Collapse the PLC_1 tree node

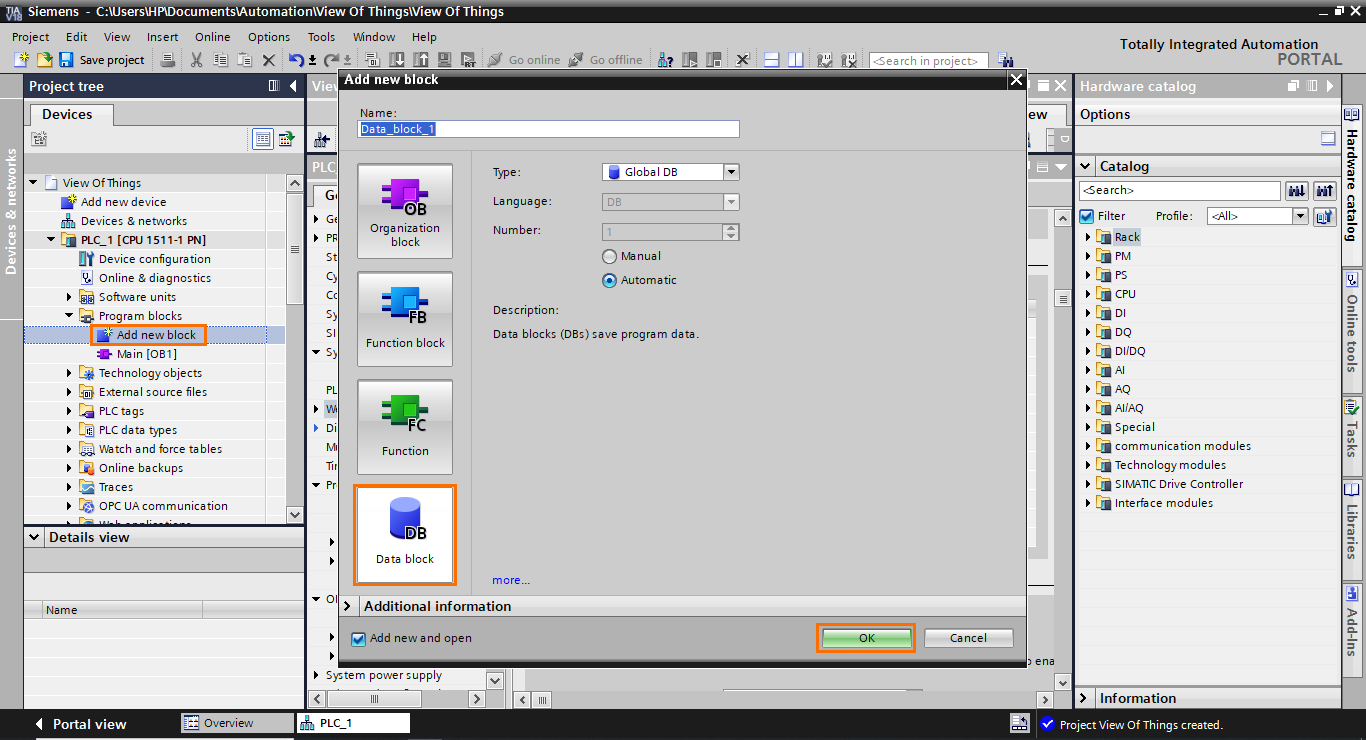[52, 240]
